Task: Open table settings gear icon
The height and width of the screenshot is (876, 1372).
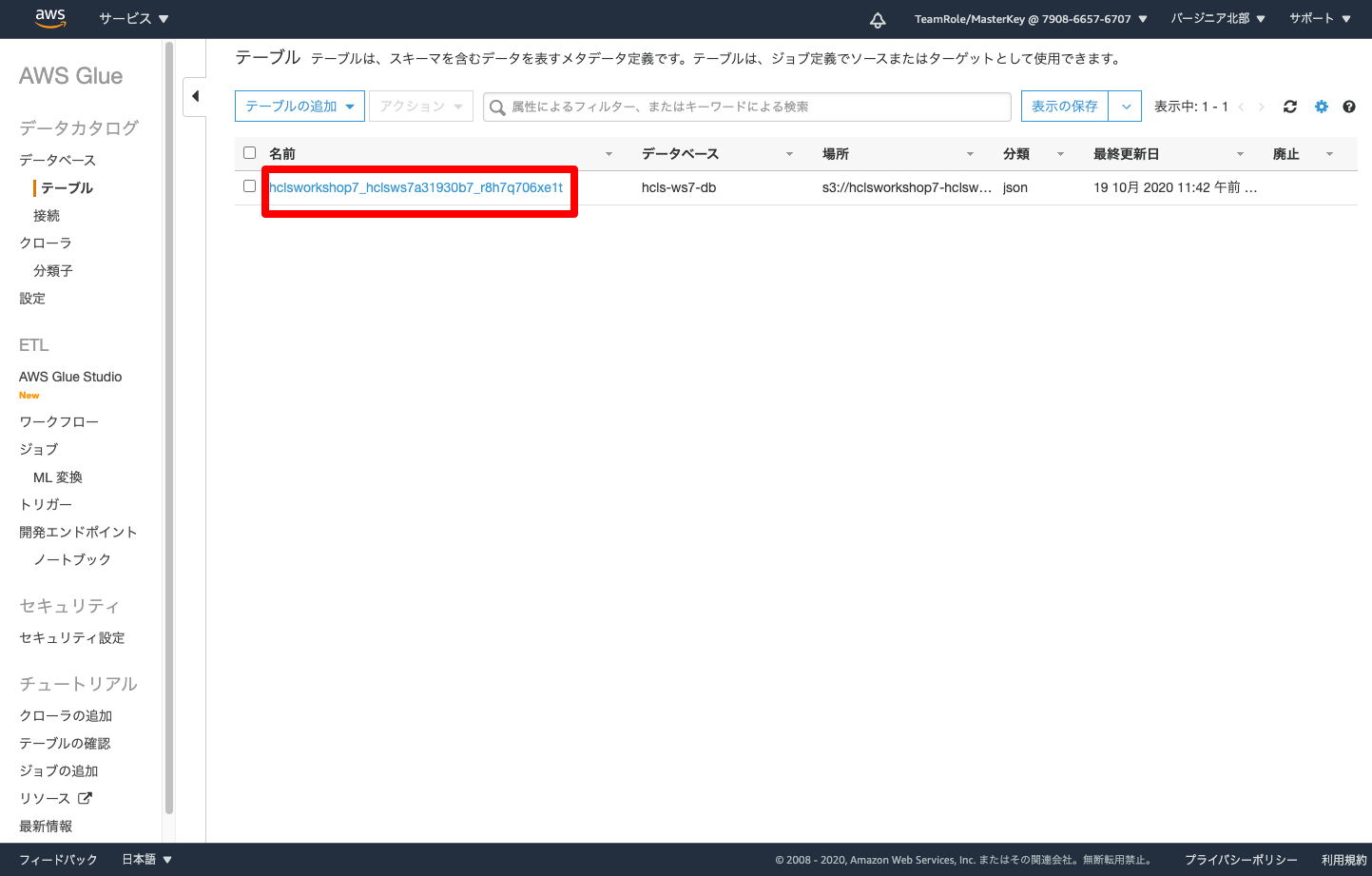Action: [1321, 107]
